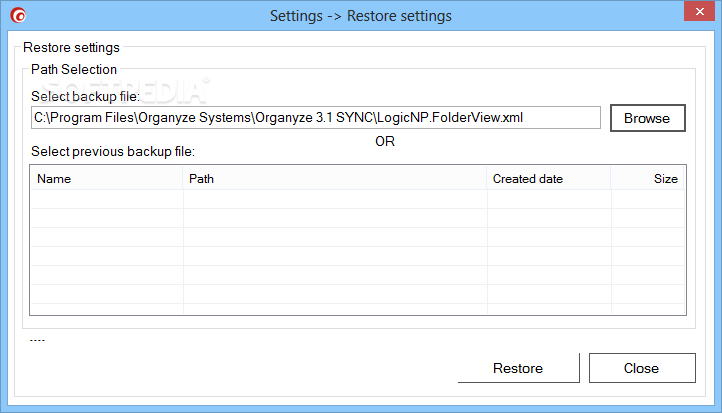Image resolution: width=722 pixels, height=413 pixels.
Task: Click the 'Path Selection' group label
Action: tap(74, 70)
